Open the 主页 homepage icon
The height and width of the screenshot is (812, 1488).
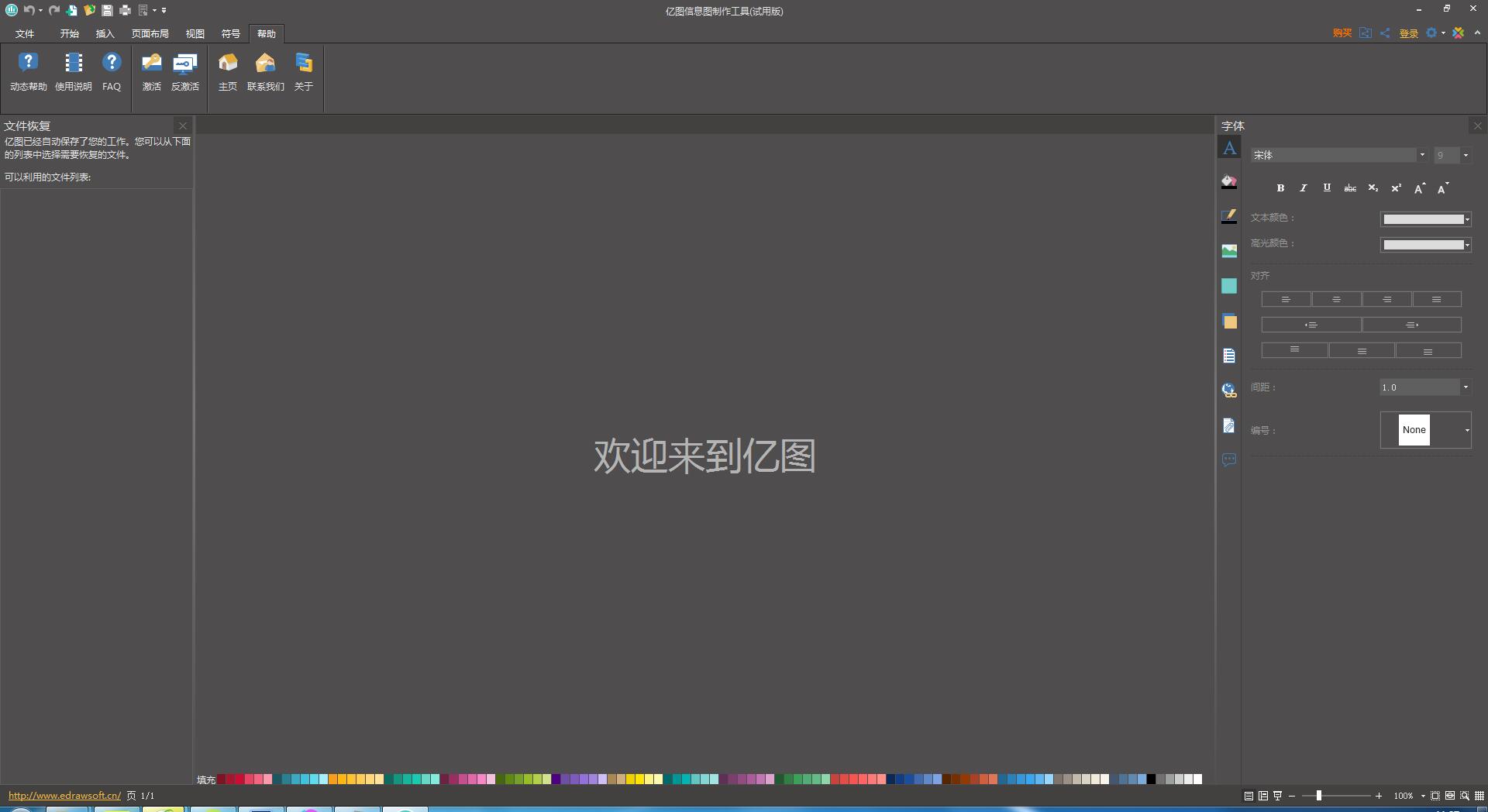tap(228, 71)
